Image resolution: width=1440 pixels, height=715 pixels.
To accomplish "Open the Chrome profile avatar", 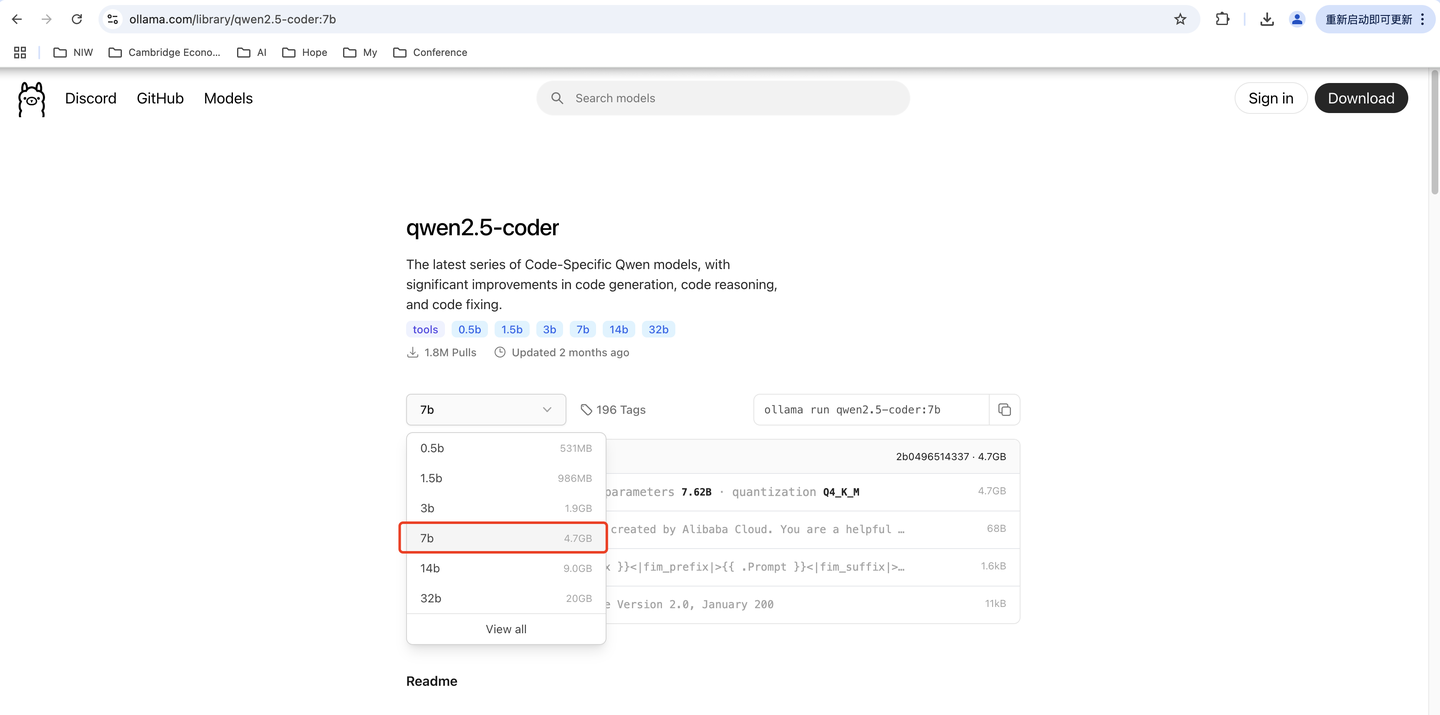I will click(x=1297, y=19).
